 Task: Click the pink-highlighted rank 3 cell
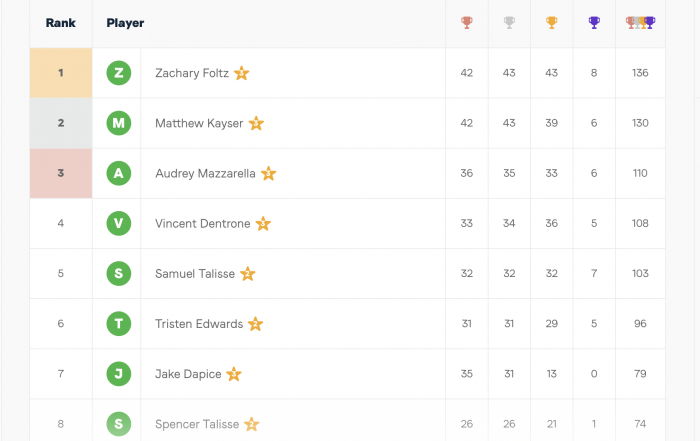pos(61,173)
